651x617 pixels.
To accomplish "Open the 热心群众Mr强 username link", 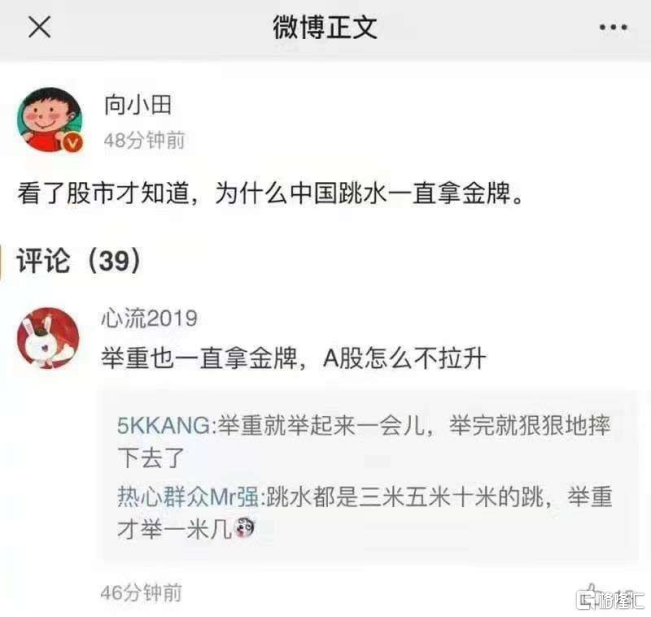I will [x=188, y=496].
